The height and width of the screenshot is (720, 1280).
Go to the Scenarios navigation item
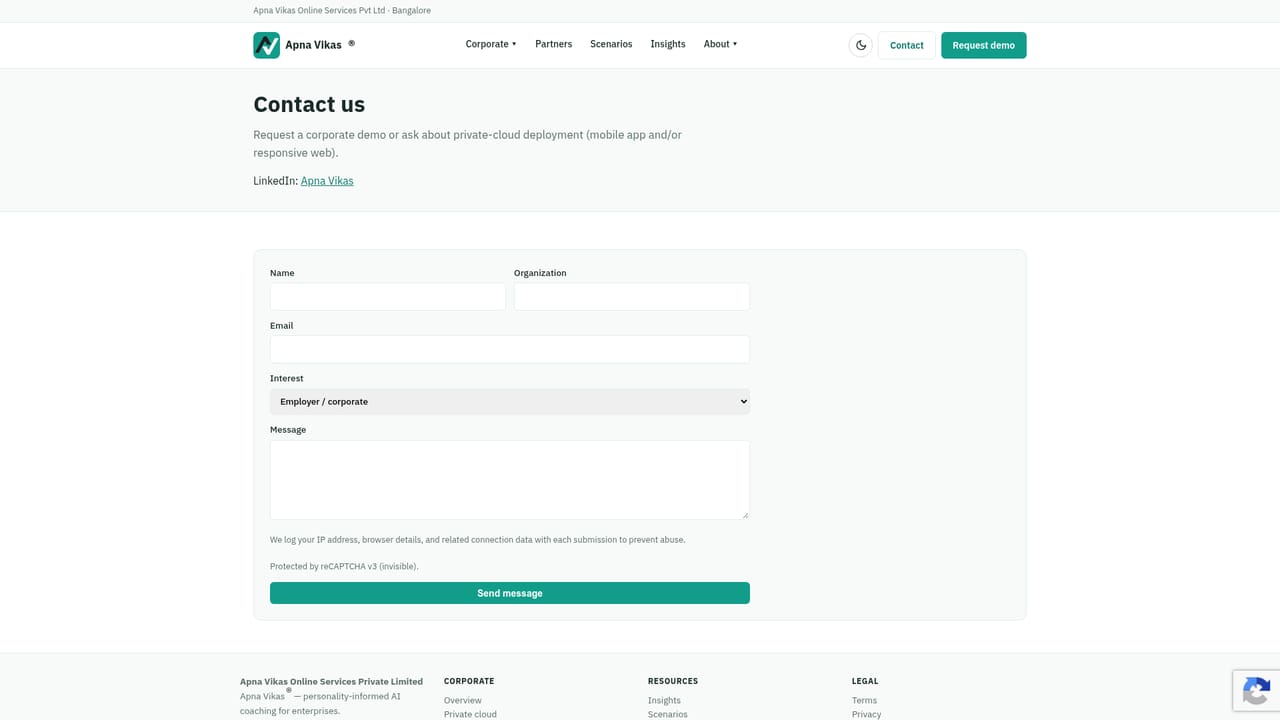tap(611, 44)
